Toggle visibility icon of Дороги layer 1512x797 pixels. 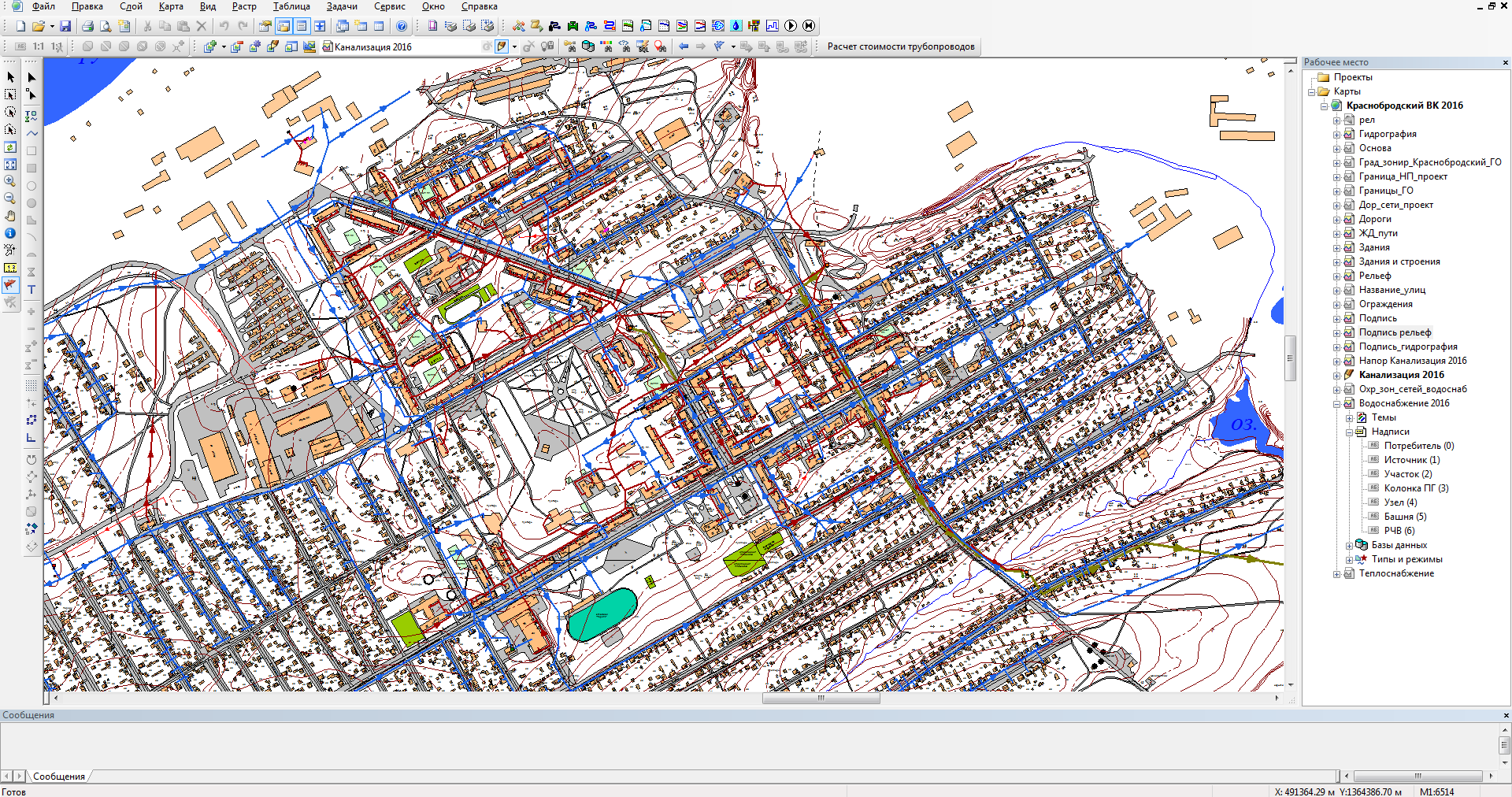coord(1349,219)
